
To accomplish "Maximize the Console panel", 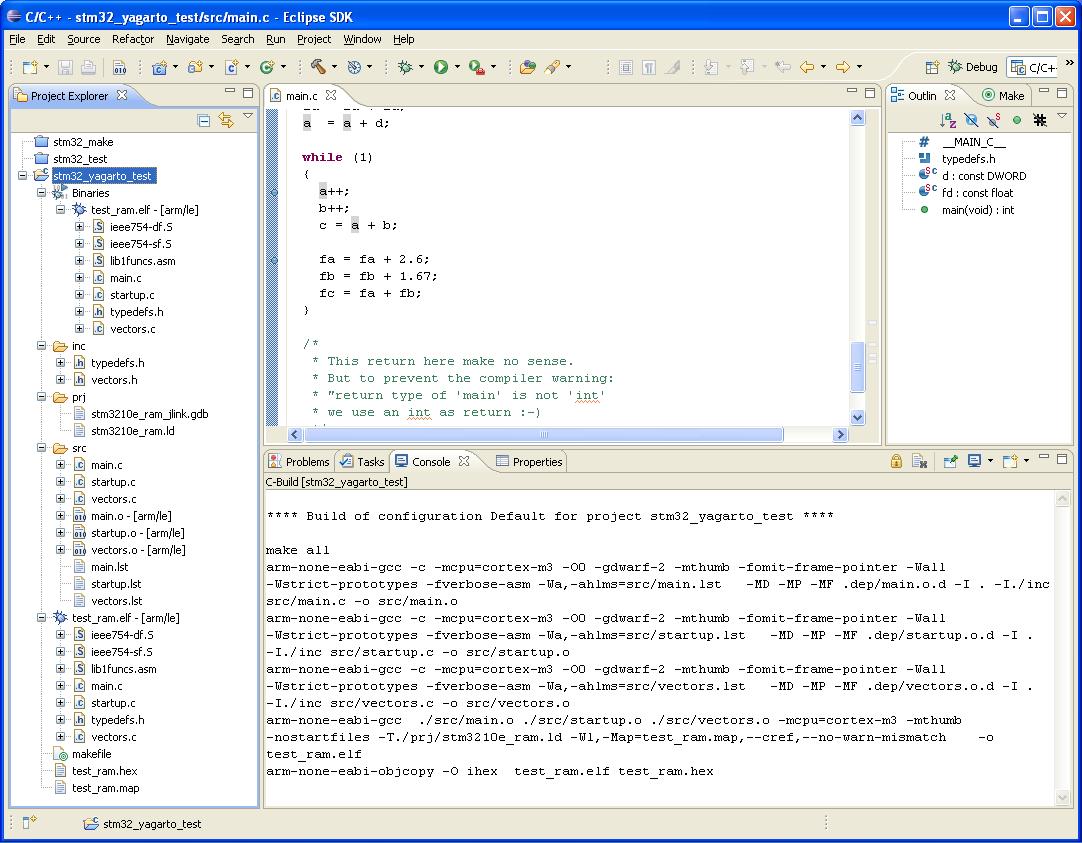I will click(x=1062, y=458).
